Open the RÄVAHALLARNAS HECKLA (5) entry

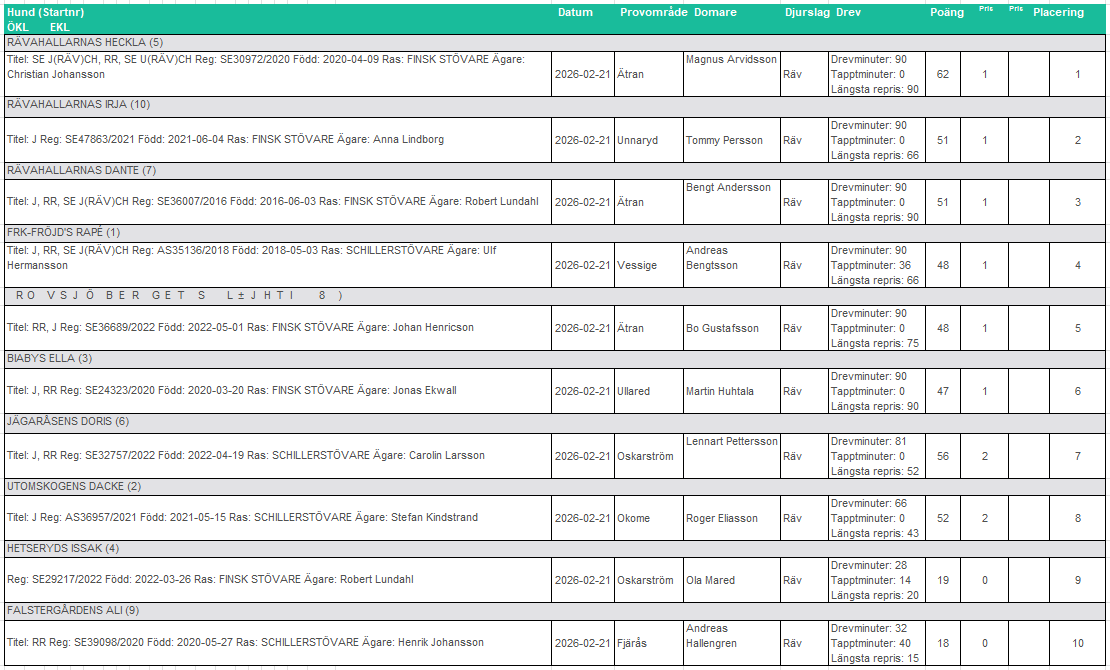(85, 42)
